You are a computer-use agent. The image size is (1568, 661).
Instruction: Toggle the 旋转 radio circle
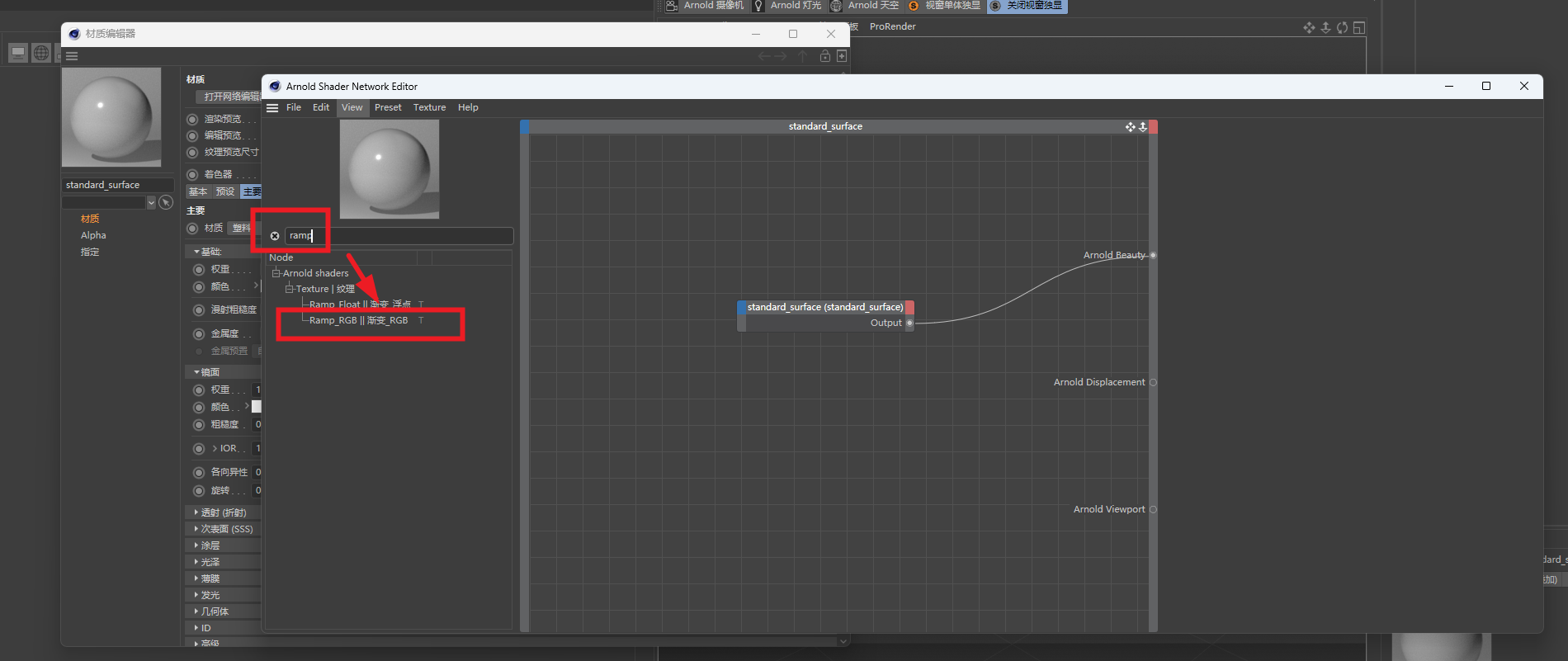(x=199, y=491)
